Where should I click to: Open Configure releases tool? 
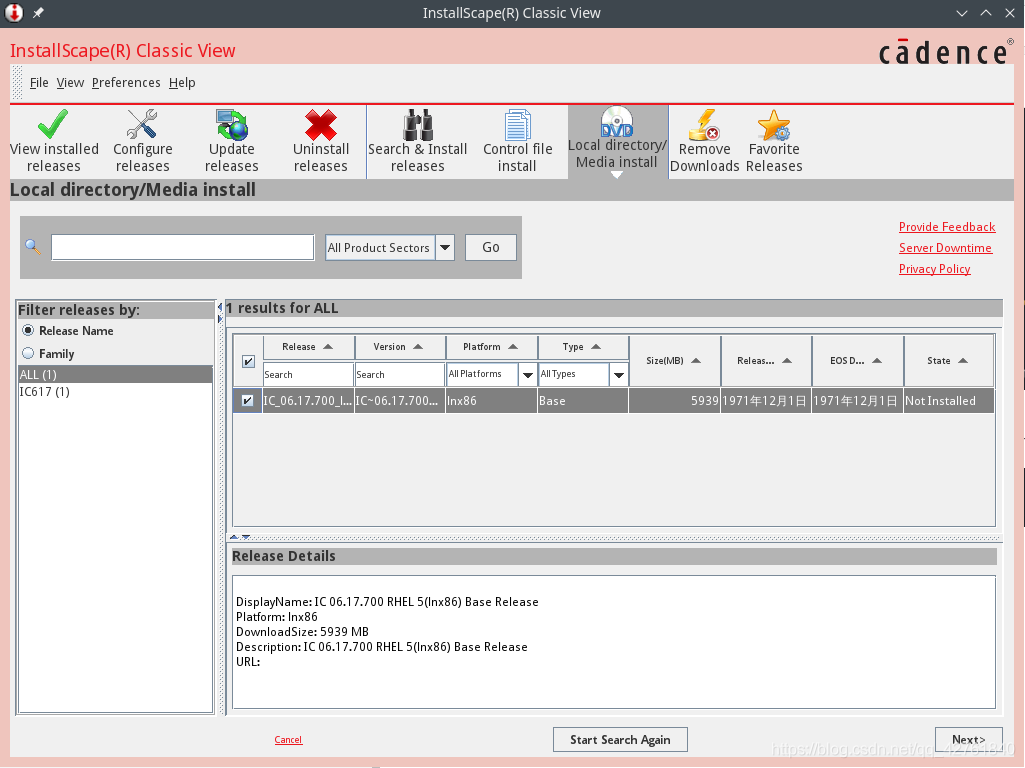[x=143, y=142]
